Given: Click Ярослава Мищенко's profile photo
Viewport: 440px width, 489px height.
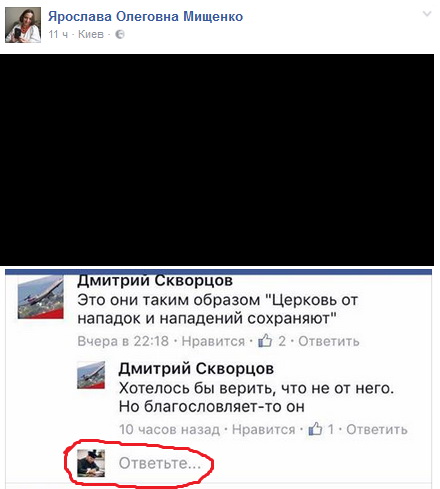Looking at the screenshot, I should click(x=23, y=25).
